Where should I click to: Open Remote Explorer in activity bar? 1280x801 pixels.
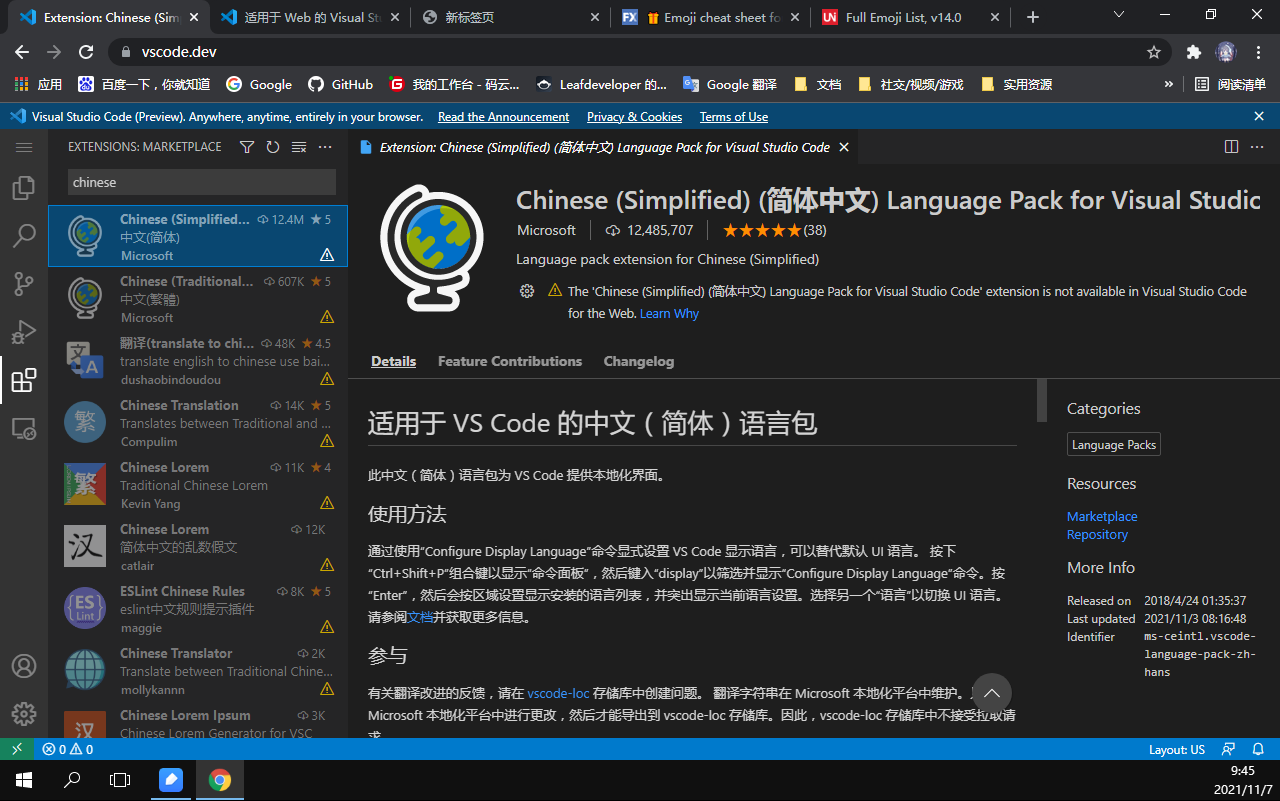pyautogui.click(x=24, y=429)
